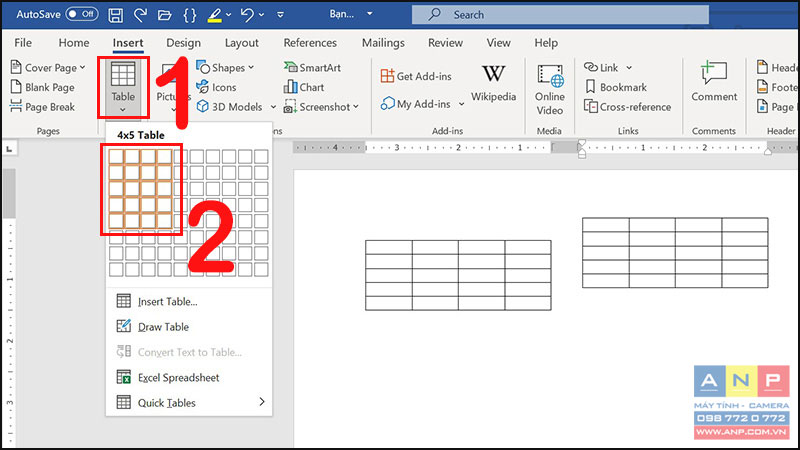The width and height of the screenshot is (800, 450).
Task: Open the Help tab
Action: pyautogui.click(x=546, y=43)
